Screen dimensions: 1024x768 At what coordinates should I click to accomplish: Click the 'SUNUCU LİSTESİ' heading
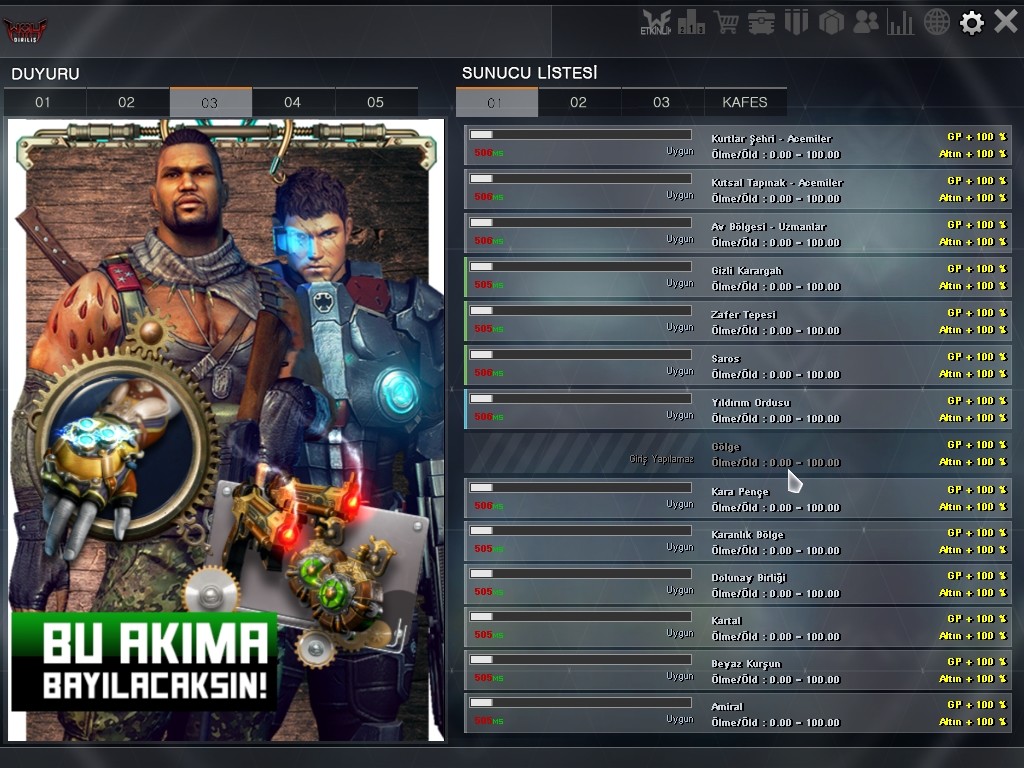coord(530,72)
